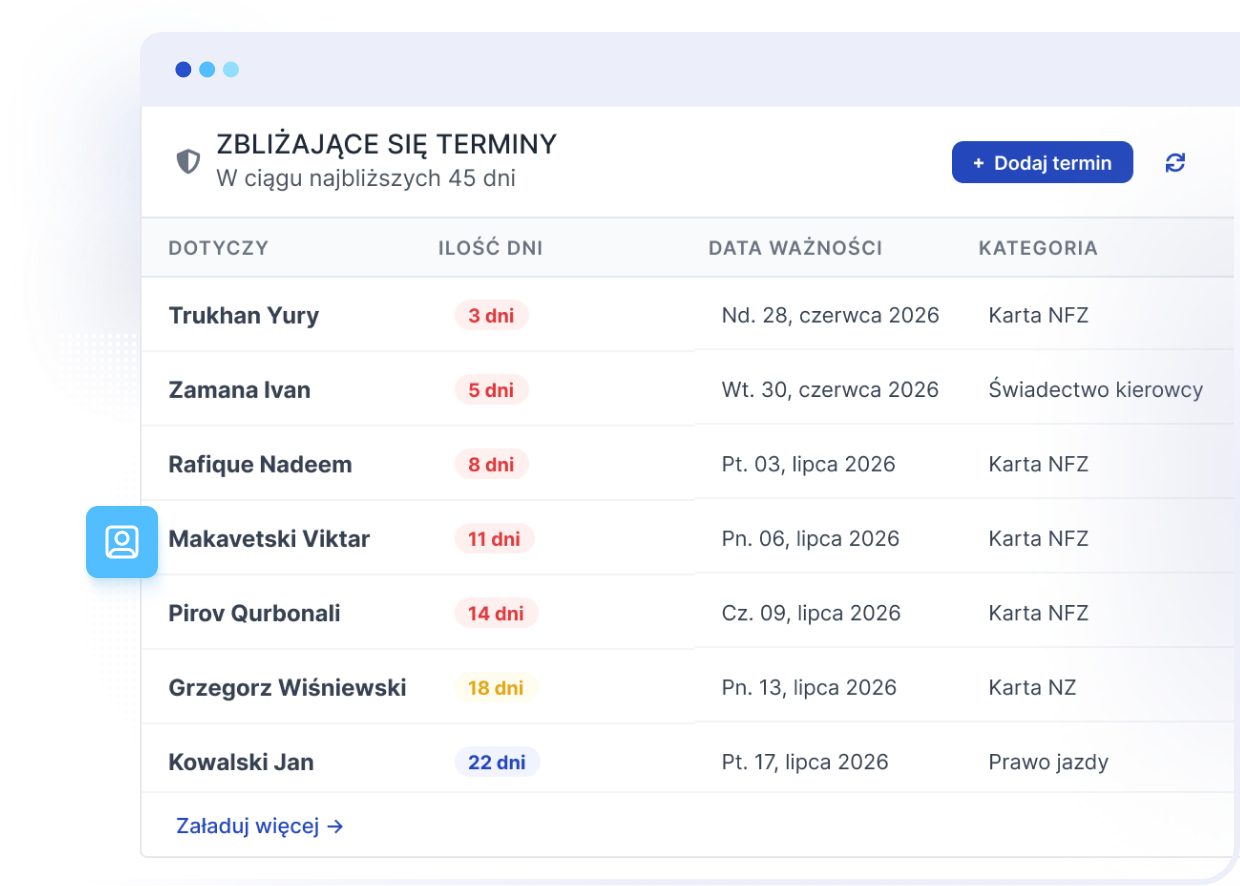Click the Dodaj termin button
1240x886 pixels.
tap(1042, 163)
